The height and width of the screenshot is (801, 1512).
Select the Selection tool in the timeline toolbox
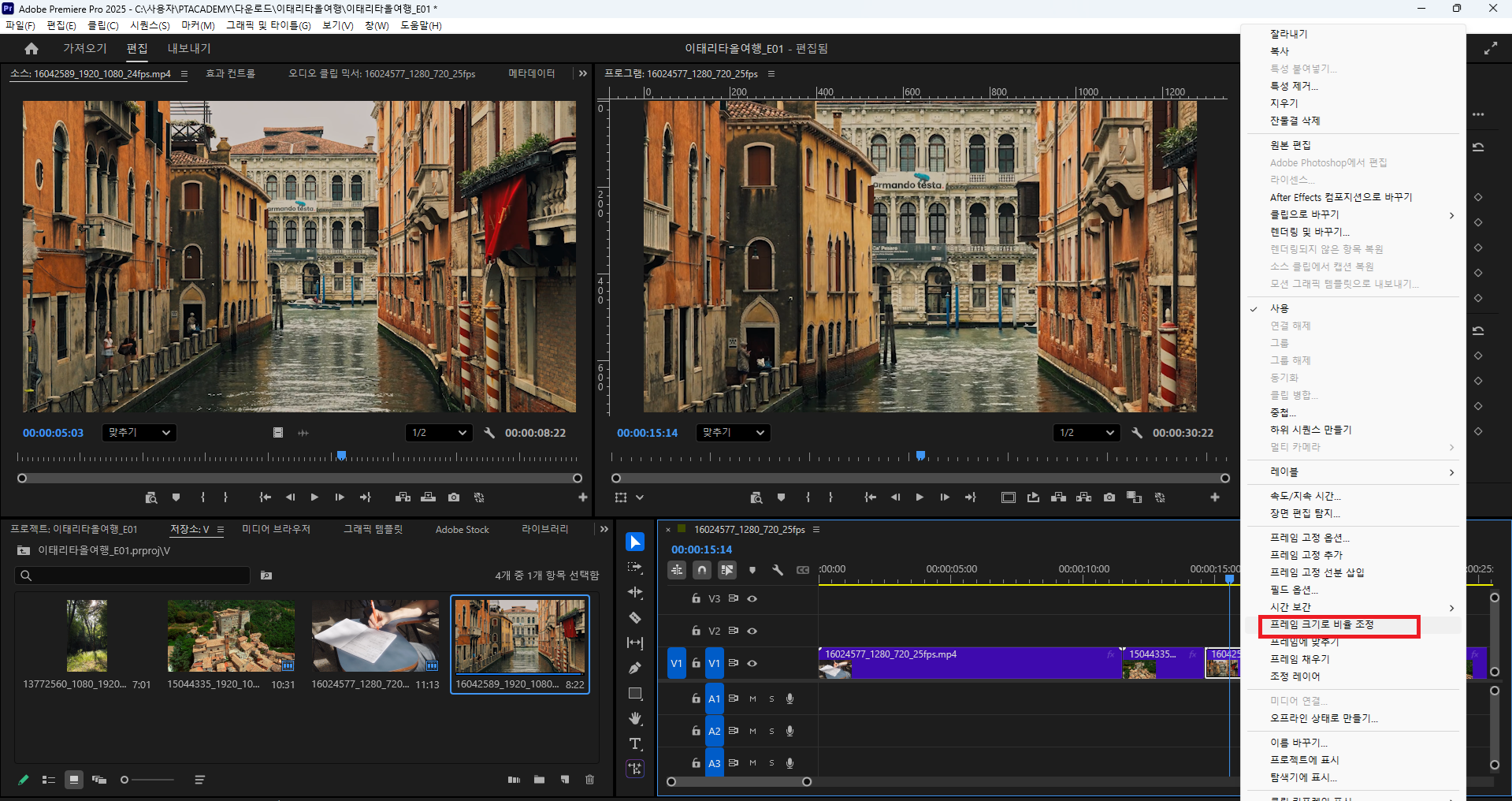[x=635, y=542]
